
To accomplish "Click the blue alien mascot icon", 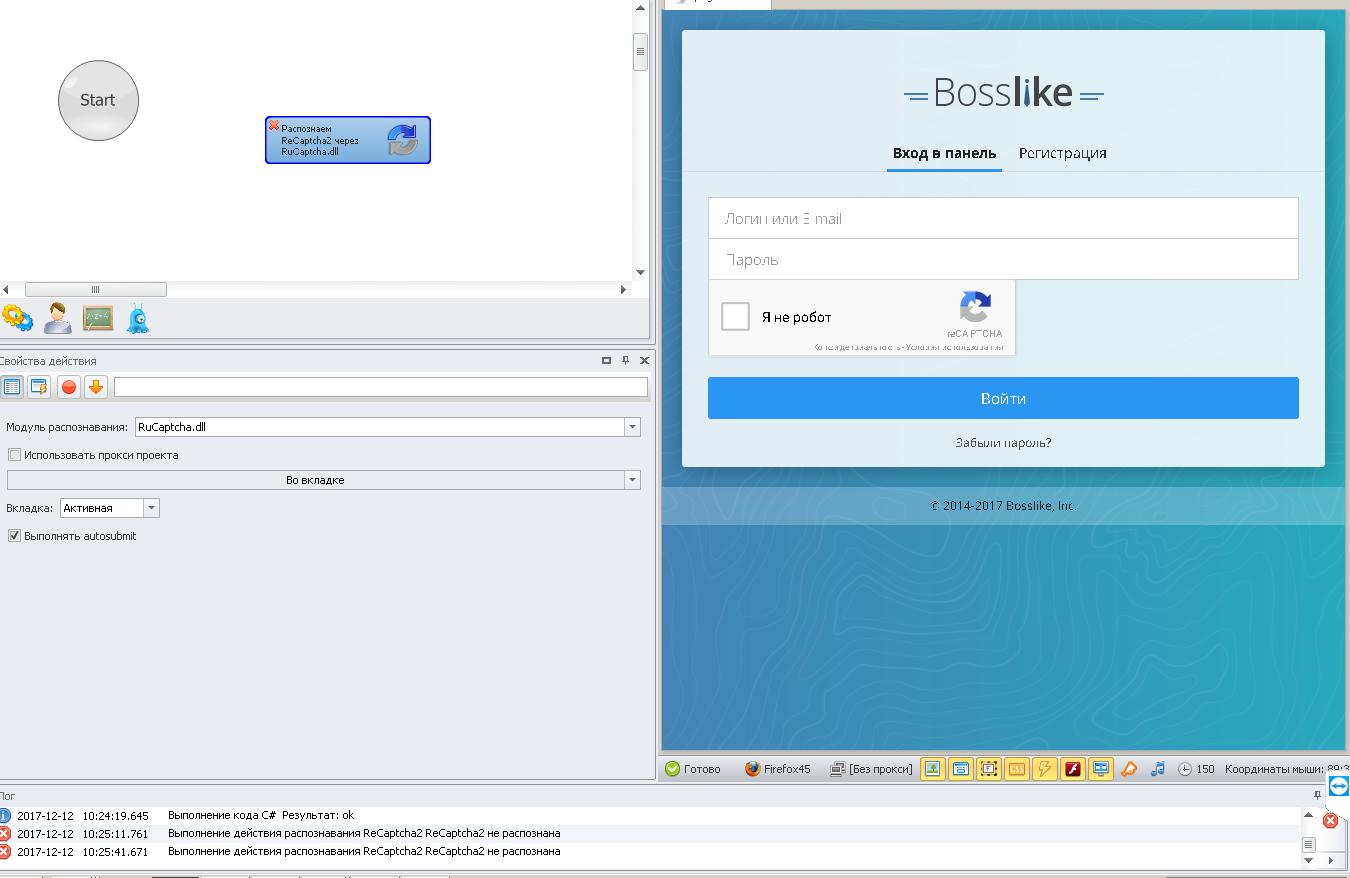I will point(138,319).
